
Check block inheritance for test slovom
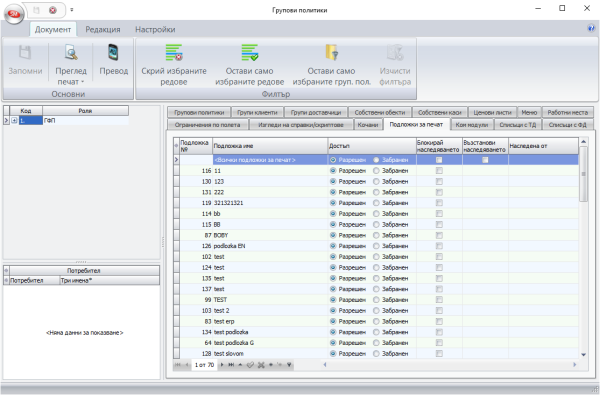click(439, 354)
